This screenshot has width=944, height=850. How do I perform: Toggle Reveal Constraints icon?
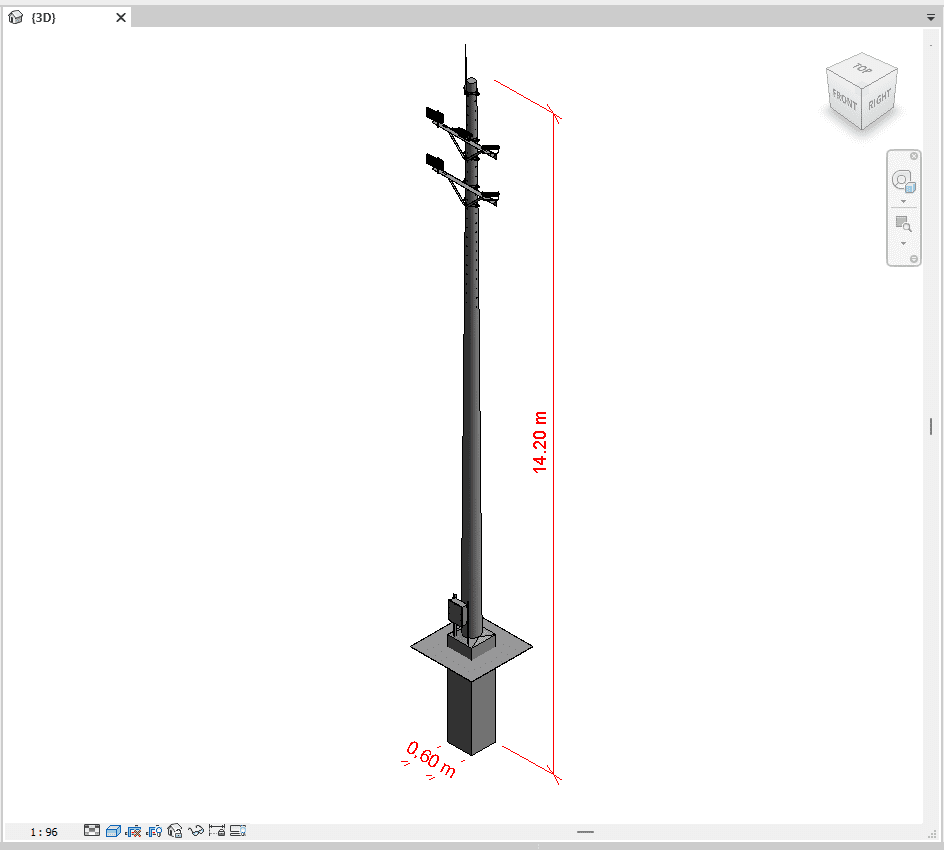tap(216, 830)
